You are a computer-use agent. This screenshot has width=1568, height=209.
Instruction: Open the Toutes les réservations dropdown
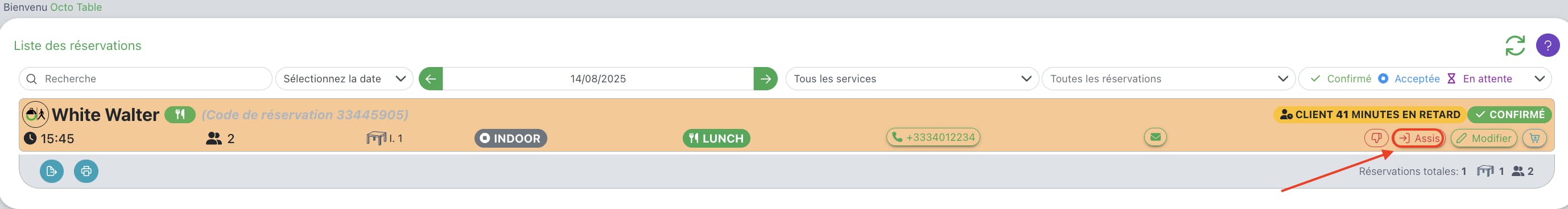(x=1168, y=79)
